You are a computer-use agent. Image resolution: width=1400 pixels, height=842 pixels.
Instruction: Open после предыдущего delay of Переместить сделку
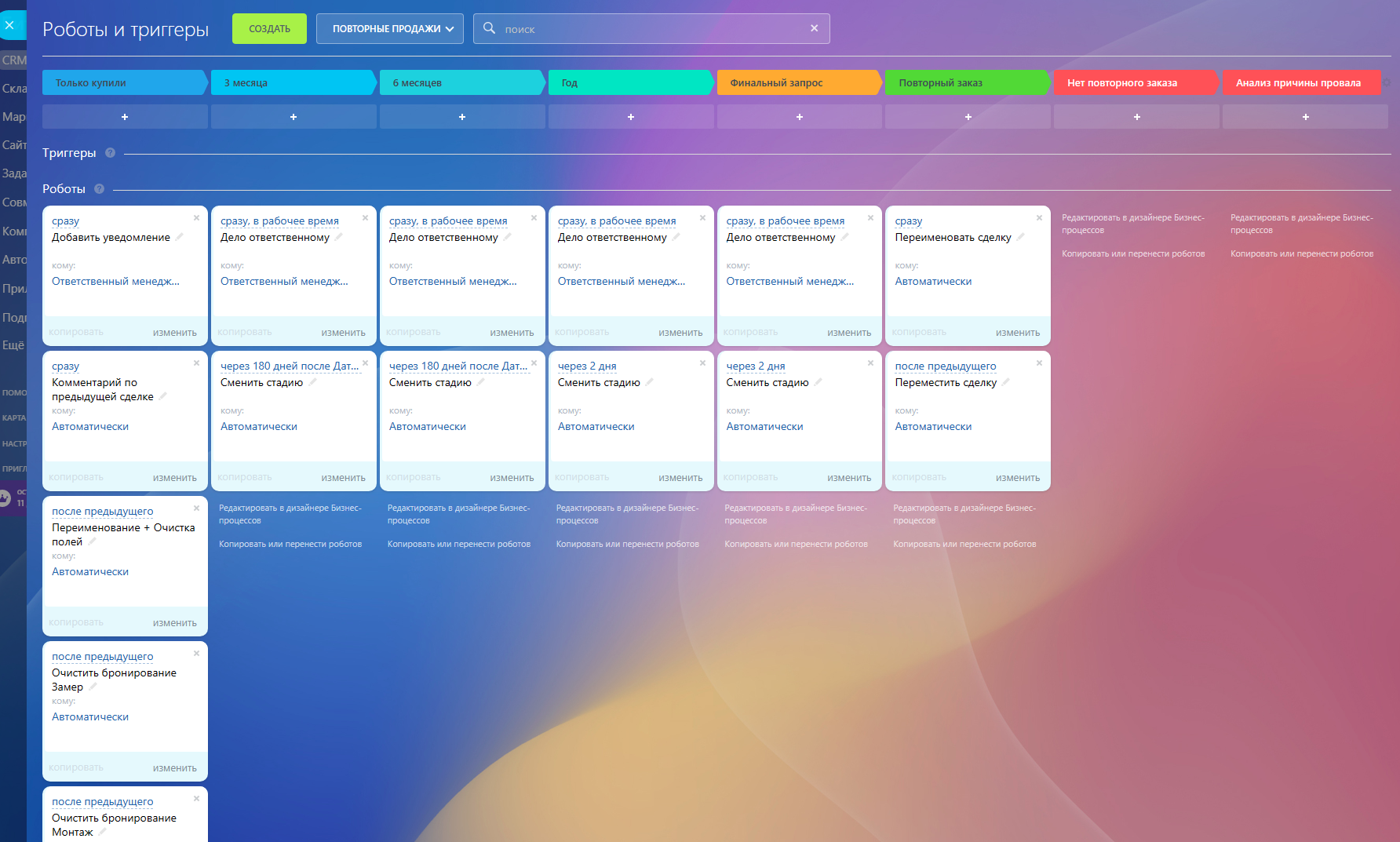pyautogui.click(x=946, y=366)
